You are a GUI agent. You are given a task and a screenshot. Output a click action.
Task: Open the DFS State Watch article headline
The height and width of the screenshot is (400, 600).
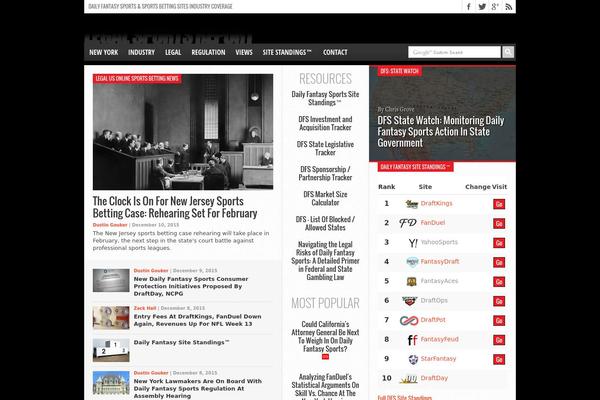440,132
